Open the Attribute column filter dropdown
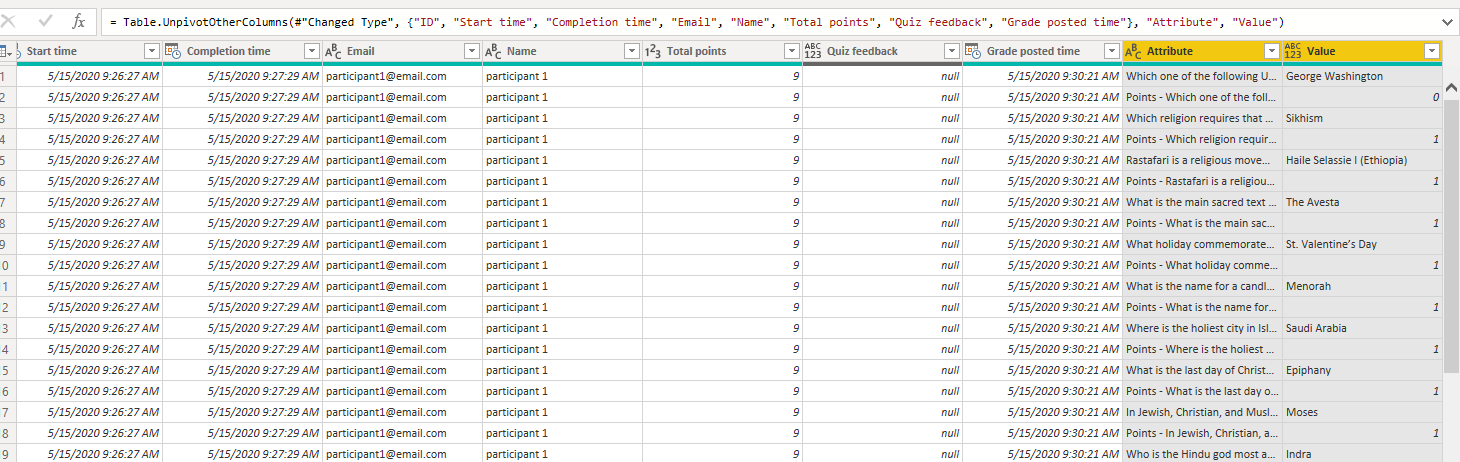Image resolution: width=1460 pixels, height=462 pixels. tap(1272, 51)
